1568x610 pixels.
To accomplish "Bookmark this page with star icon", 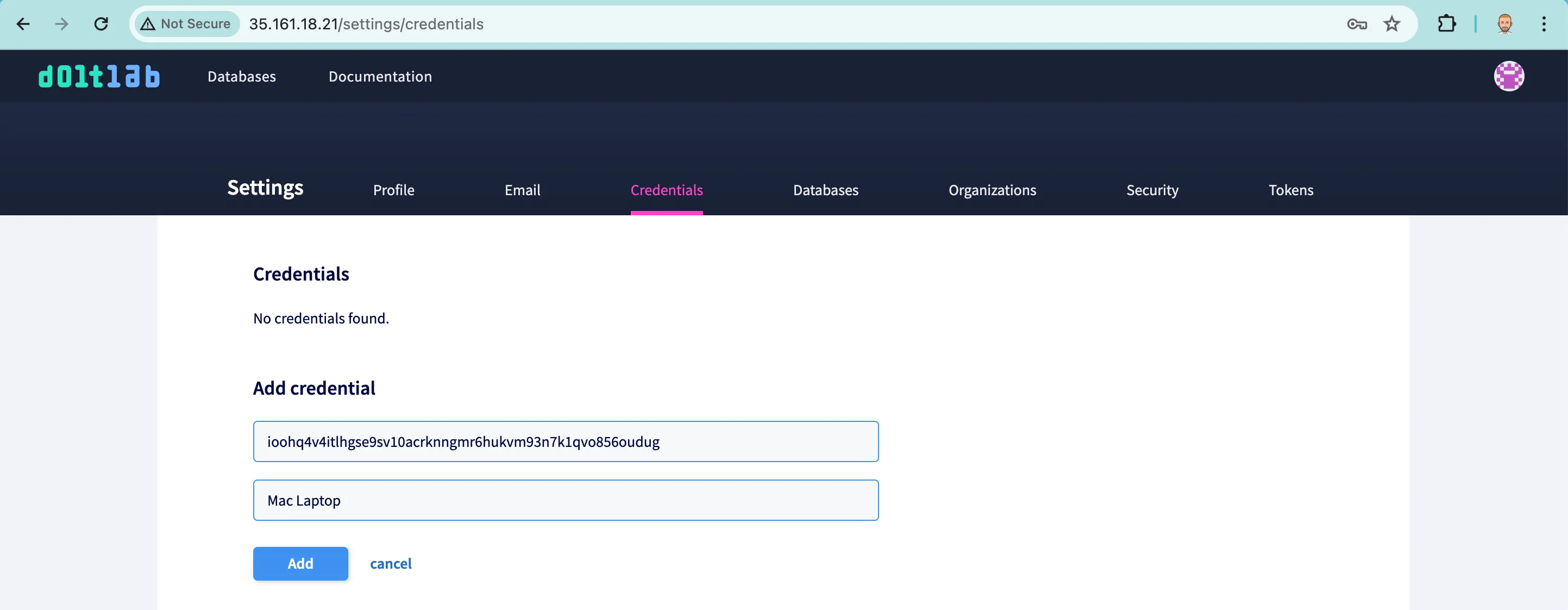I will [1391, 24].
